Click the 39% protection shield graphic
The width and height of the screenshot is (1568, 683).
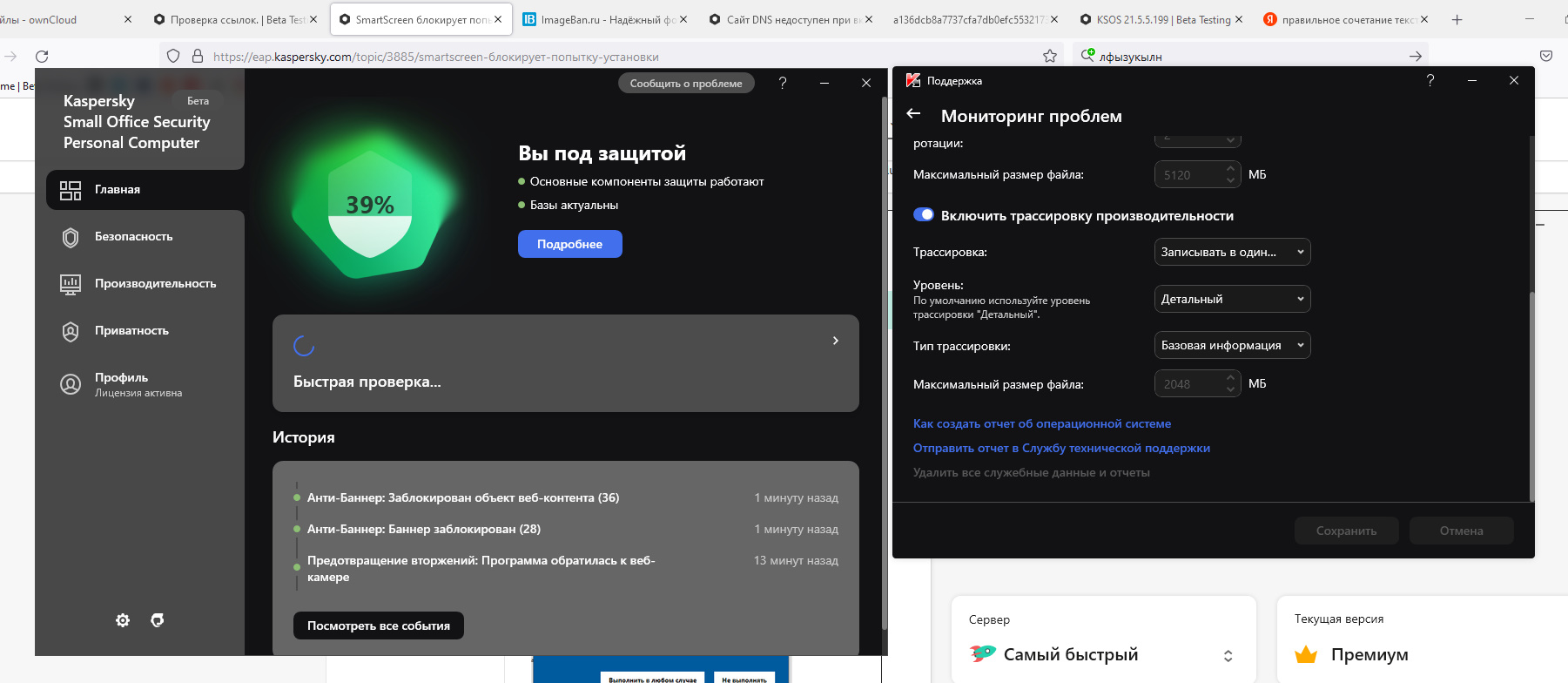(x=370, y=206)
